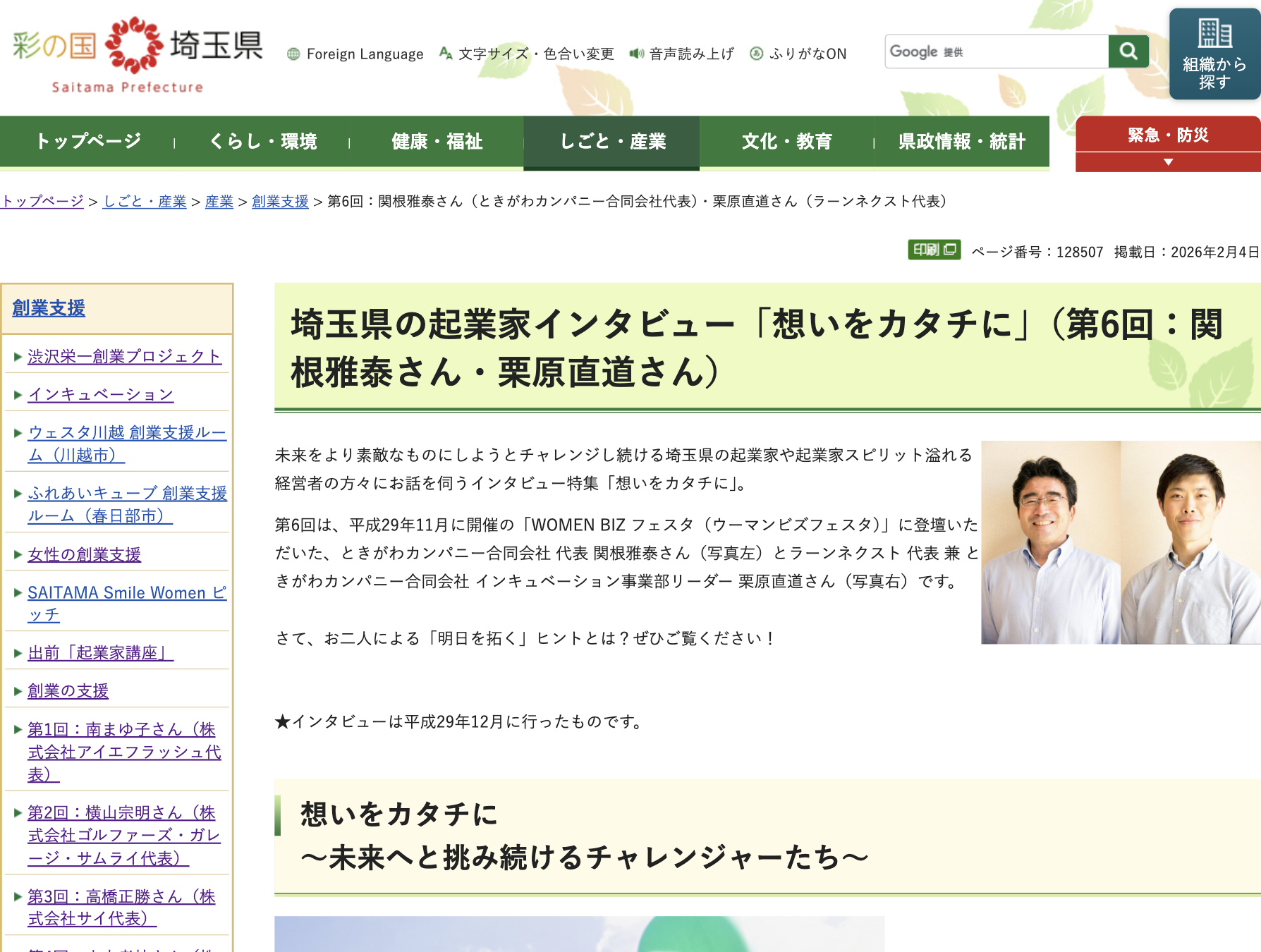Open 渋沢栄一創業プロジェクト in the sidebar
This screenshot has height=952, width=1261.
(125, 357)
